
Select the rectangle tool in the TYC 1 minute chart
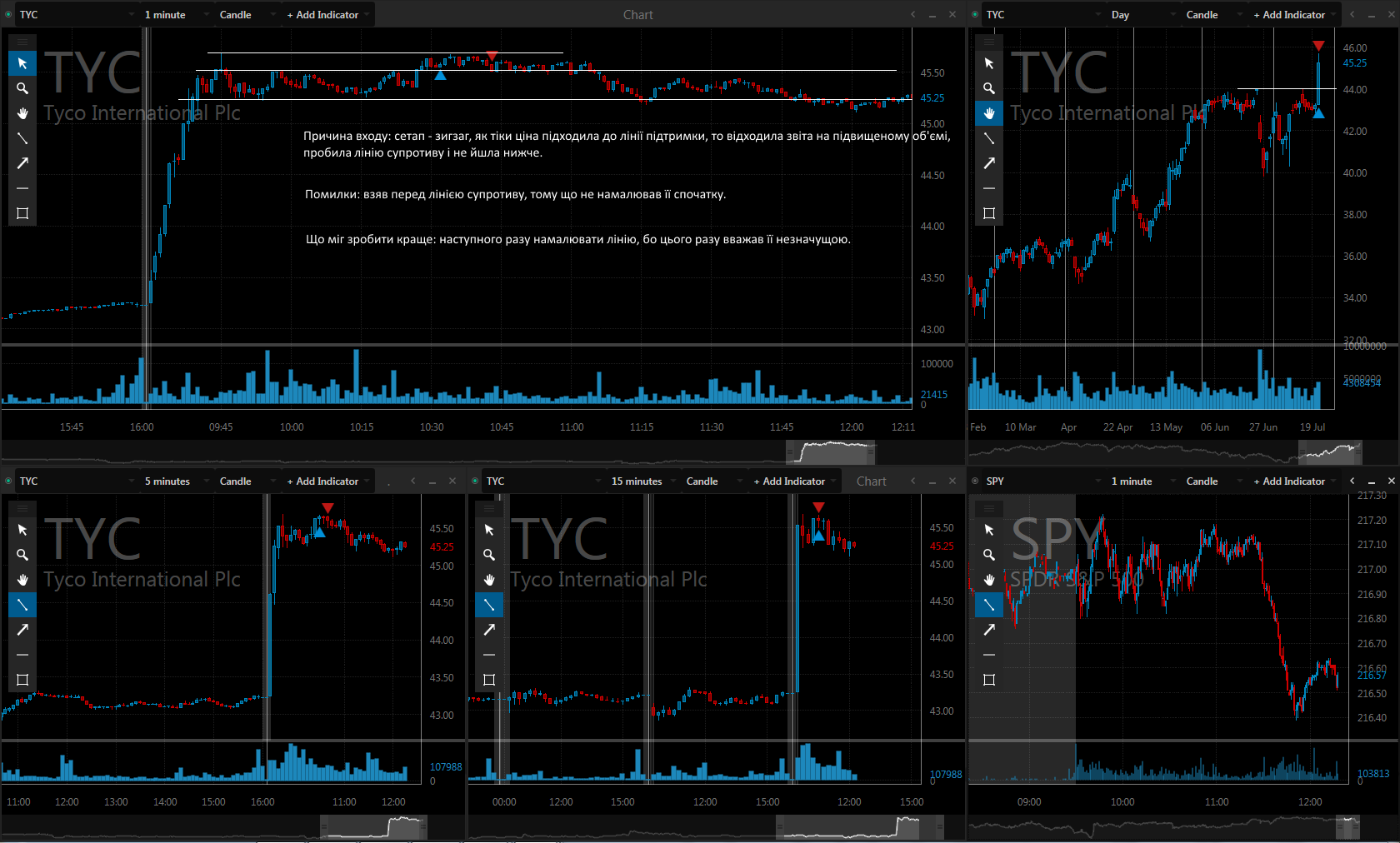(x=22, y=213)
